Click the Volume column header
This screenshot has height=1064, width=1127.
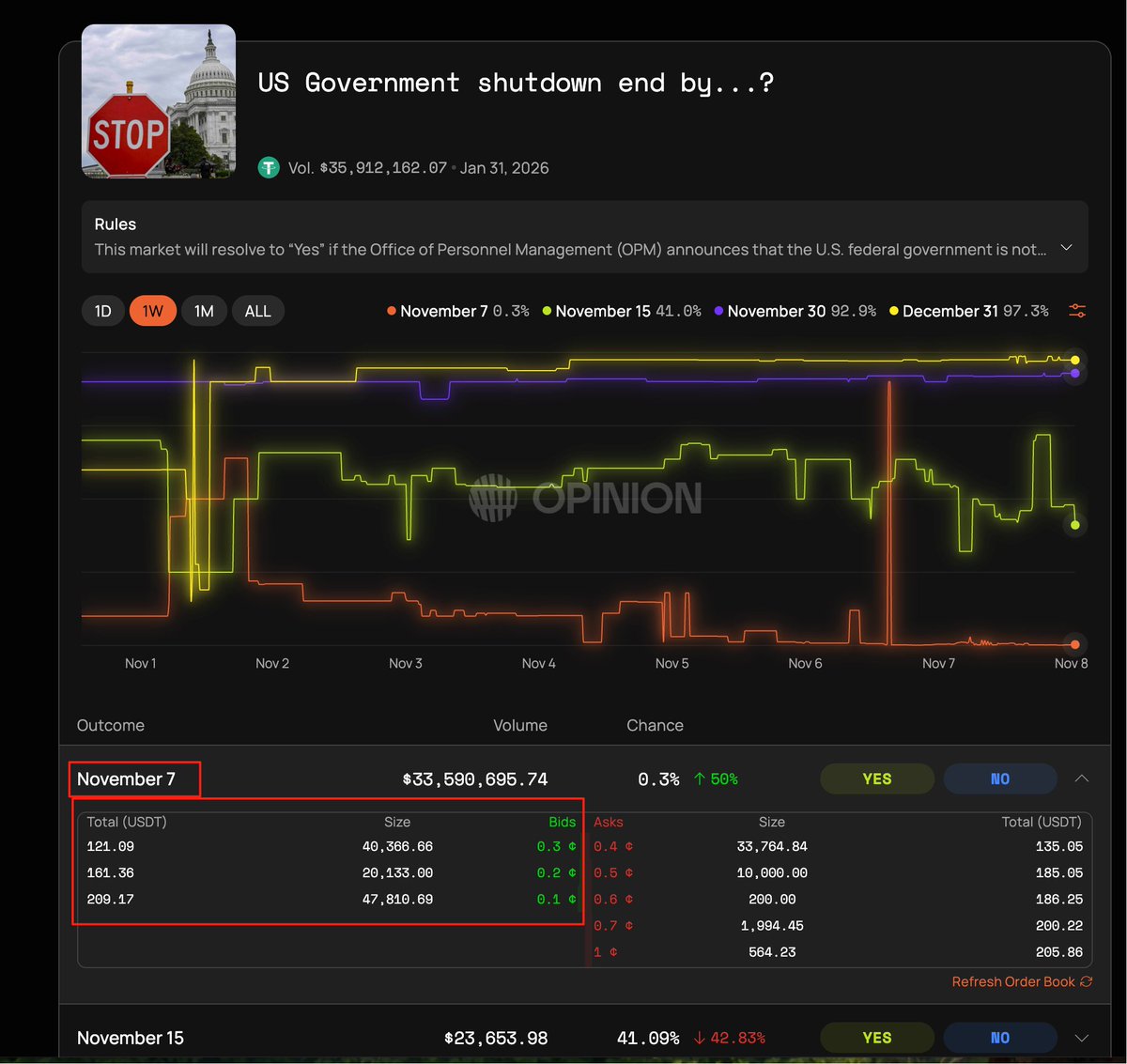tap(520, 725)
